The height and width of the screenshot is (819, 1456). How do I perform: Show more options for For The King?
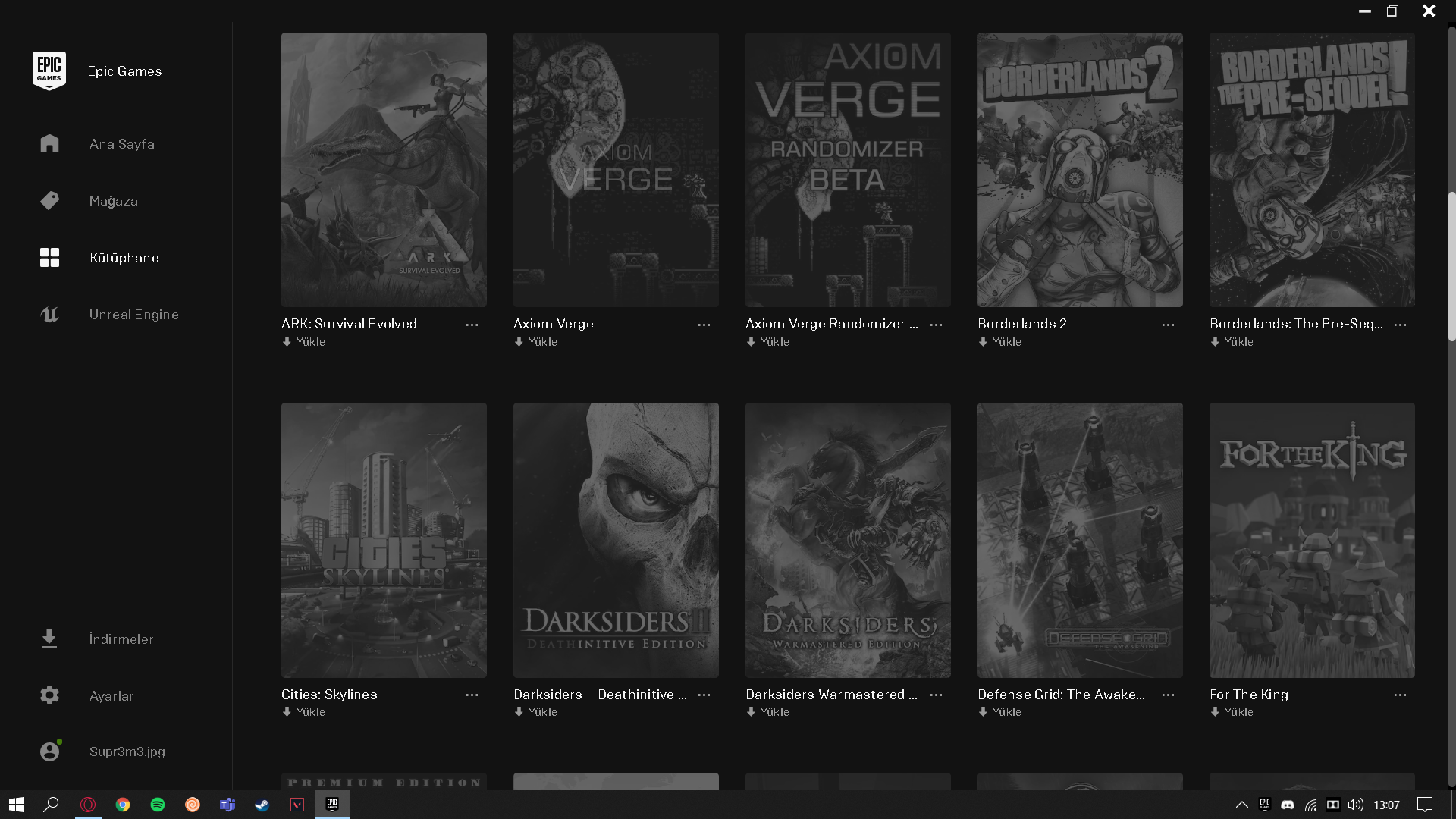pos(1400,695)
